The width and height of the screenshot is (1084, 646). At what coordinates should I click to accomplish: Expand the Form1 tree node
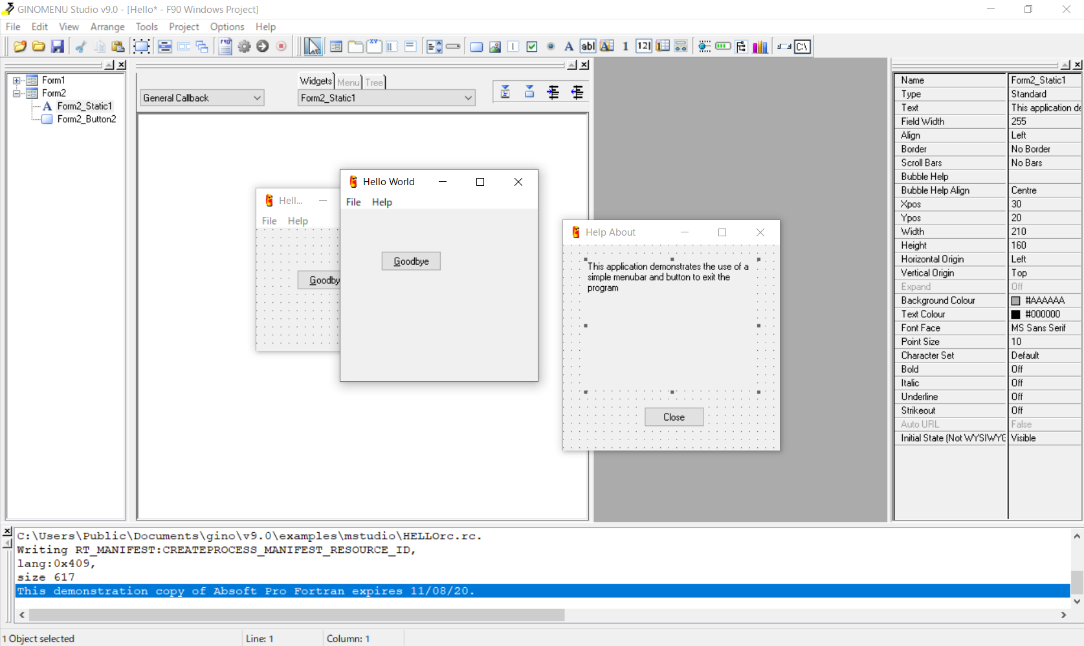pos(17,80)
